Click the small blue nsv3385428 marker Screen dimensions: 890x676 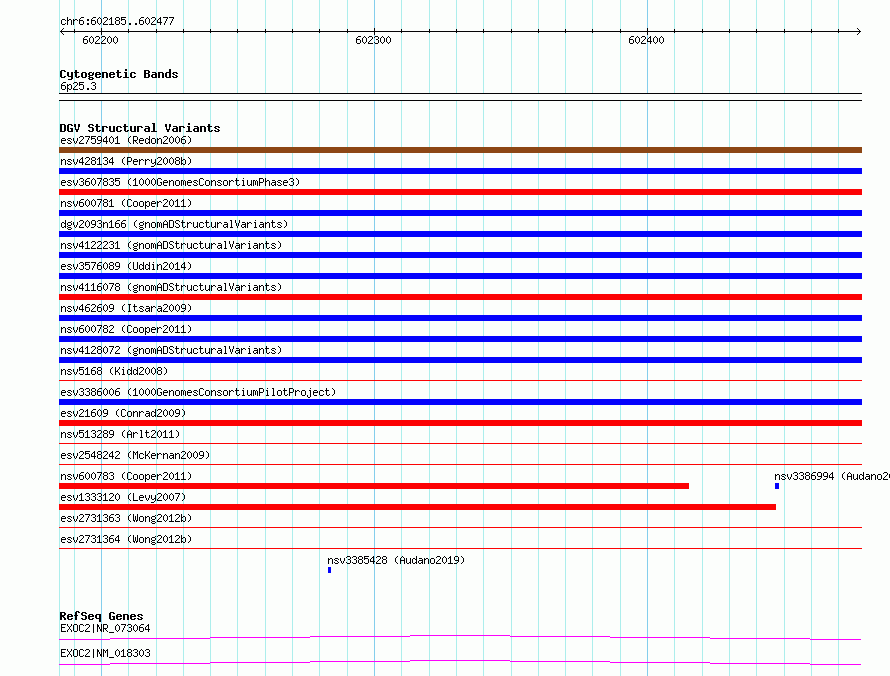(x=329, y=570)
